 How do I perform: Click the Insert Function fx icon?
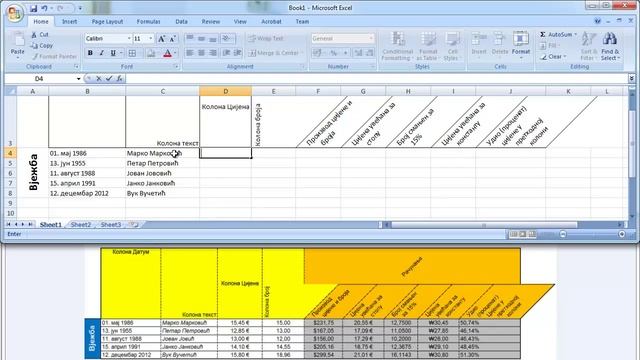click(x=119, y=78)
